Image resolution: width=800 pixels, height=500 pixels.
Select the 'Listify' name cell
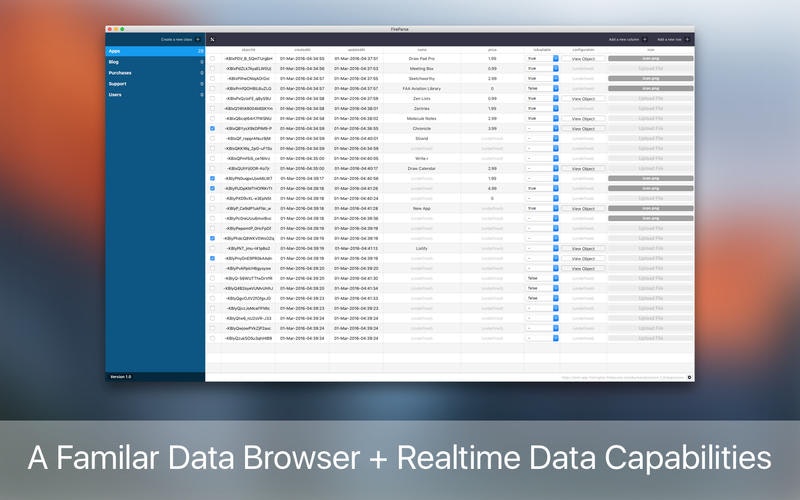[x=422, y=248]
